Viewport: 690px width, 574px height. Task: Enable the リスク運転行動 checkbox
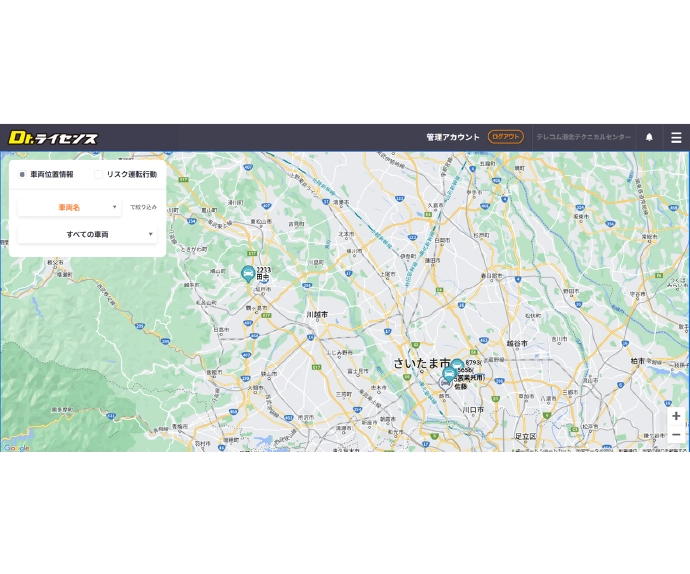coord(99,174)
